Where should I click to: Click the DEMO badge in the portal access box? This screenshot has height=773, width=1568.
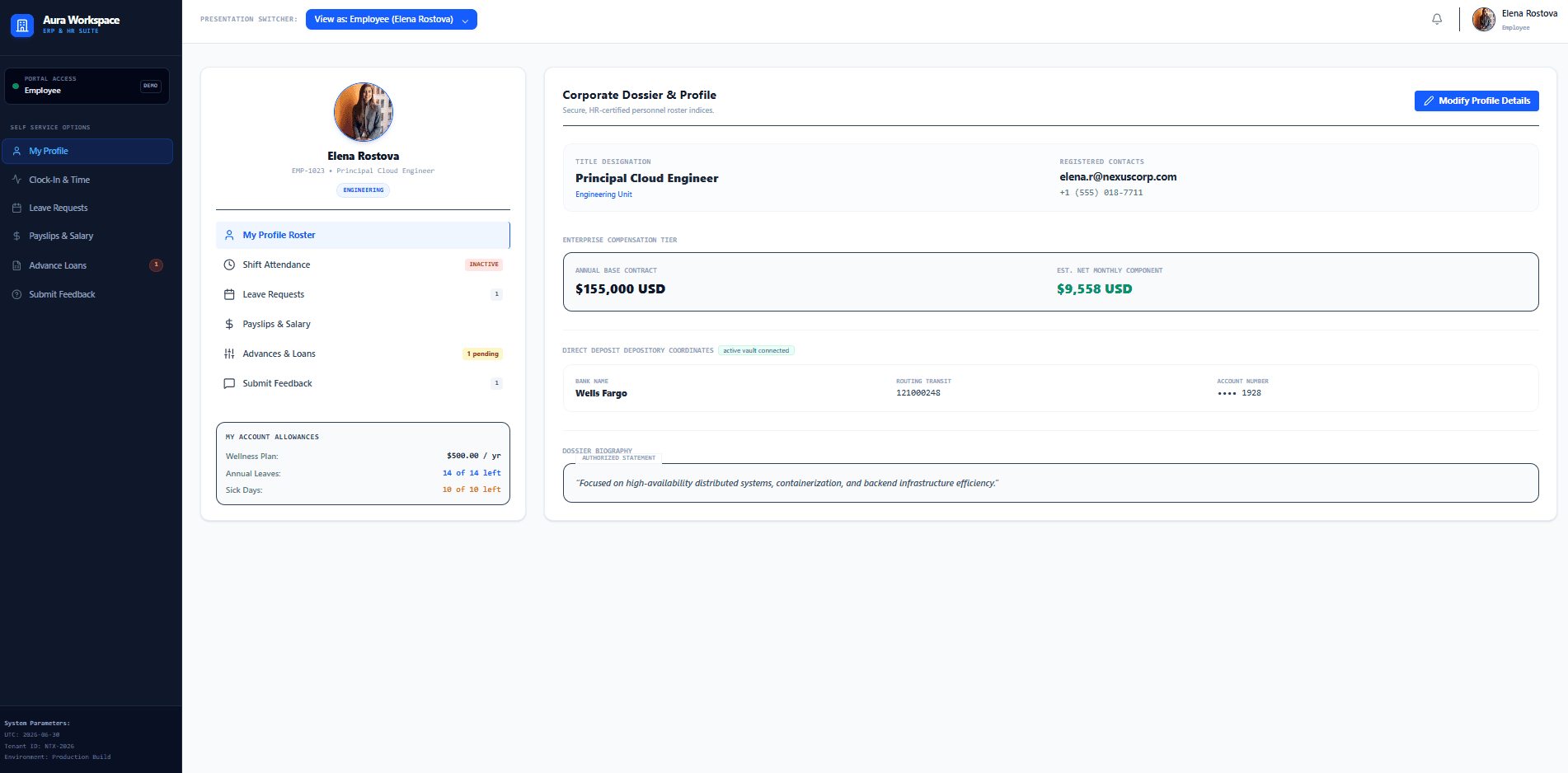[151, 86]
